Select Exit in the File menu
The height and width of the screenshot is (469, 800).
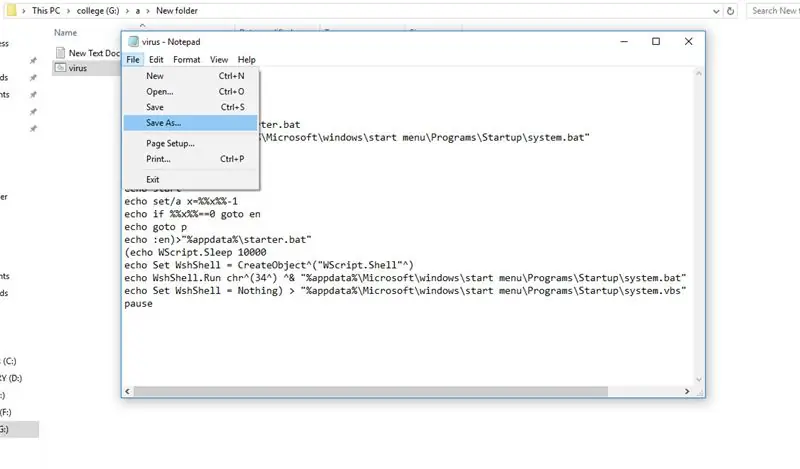[x=190, y=180]
